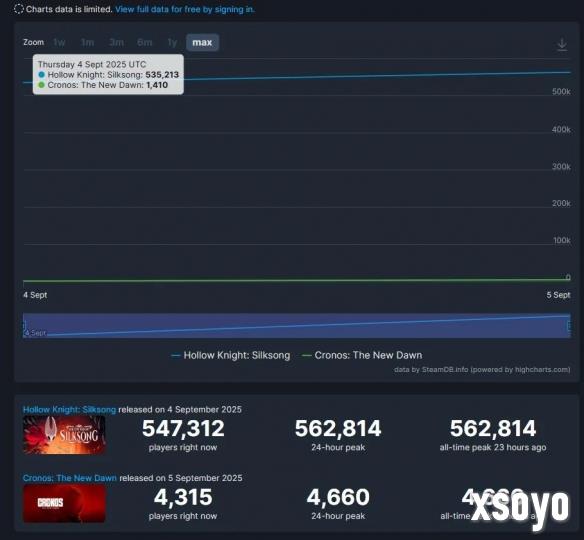Open the Silksong game capsule image
This screenshot has height=540, width=584.
coord(64,435)
